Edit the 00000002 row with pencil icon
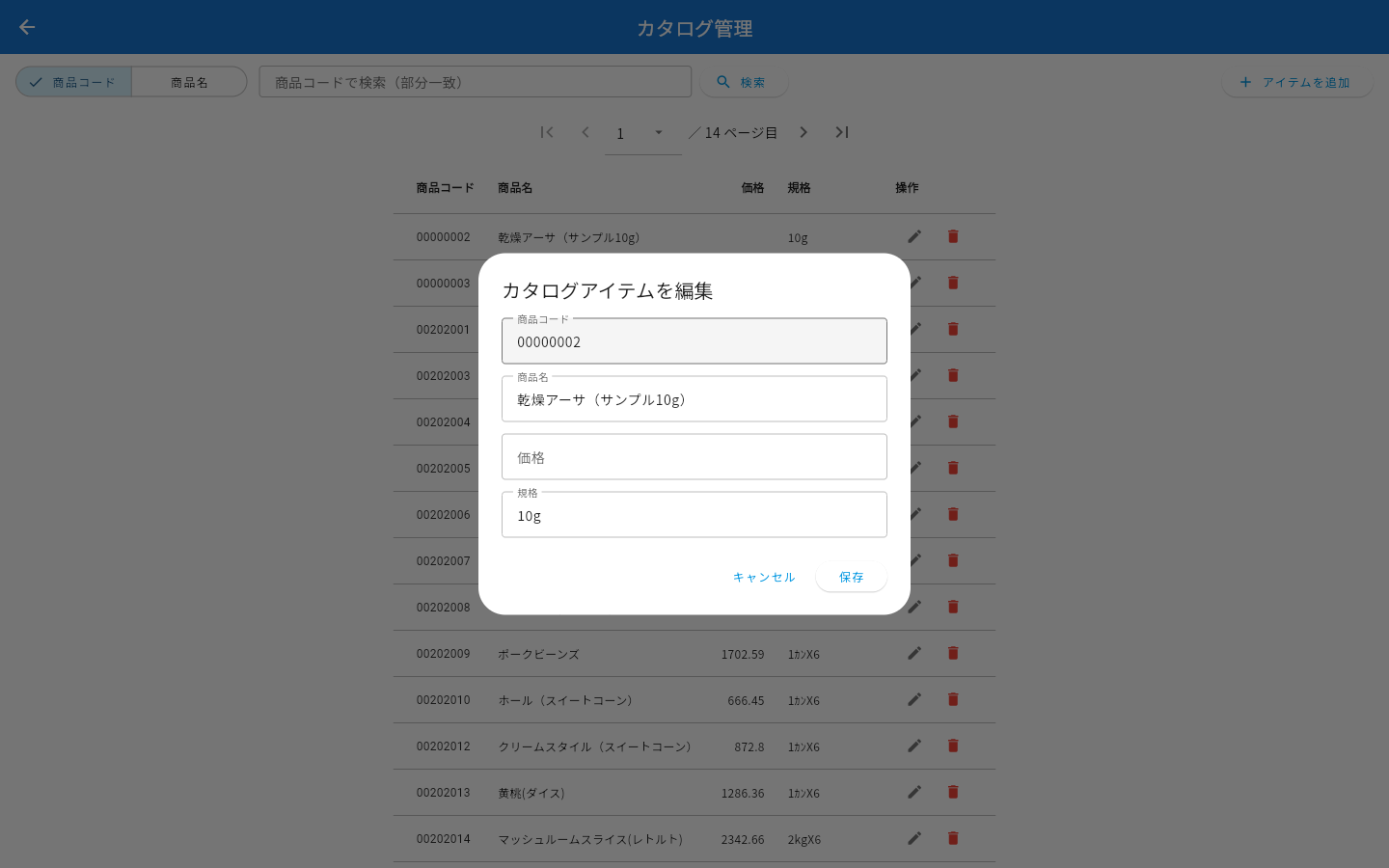1389x868 pixels. [914, 236]
